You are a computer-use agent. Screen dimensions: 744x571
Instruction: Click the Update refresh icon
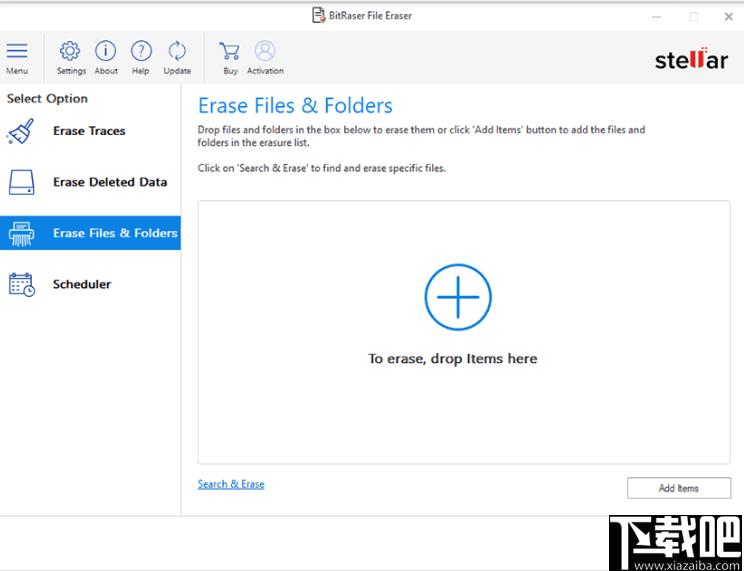point(177,51)
